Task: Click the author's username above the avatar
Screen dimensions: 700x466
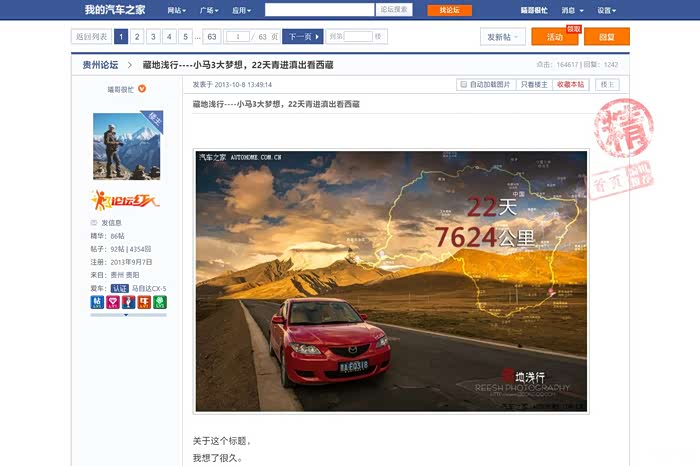Action: [x=121, y=89]
